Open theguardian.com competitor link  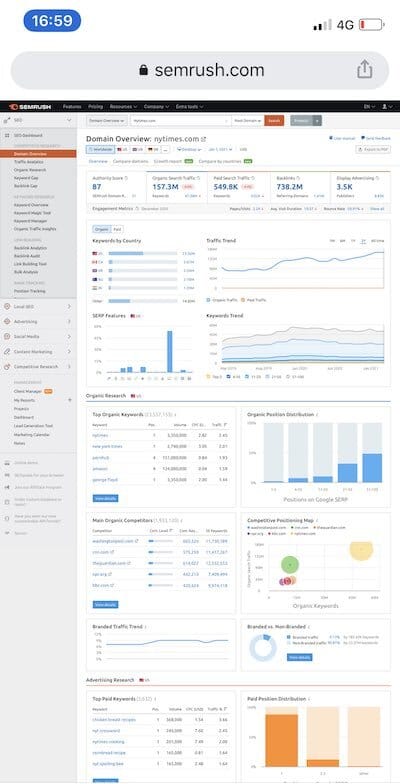(110, 563)
